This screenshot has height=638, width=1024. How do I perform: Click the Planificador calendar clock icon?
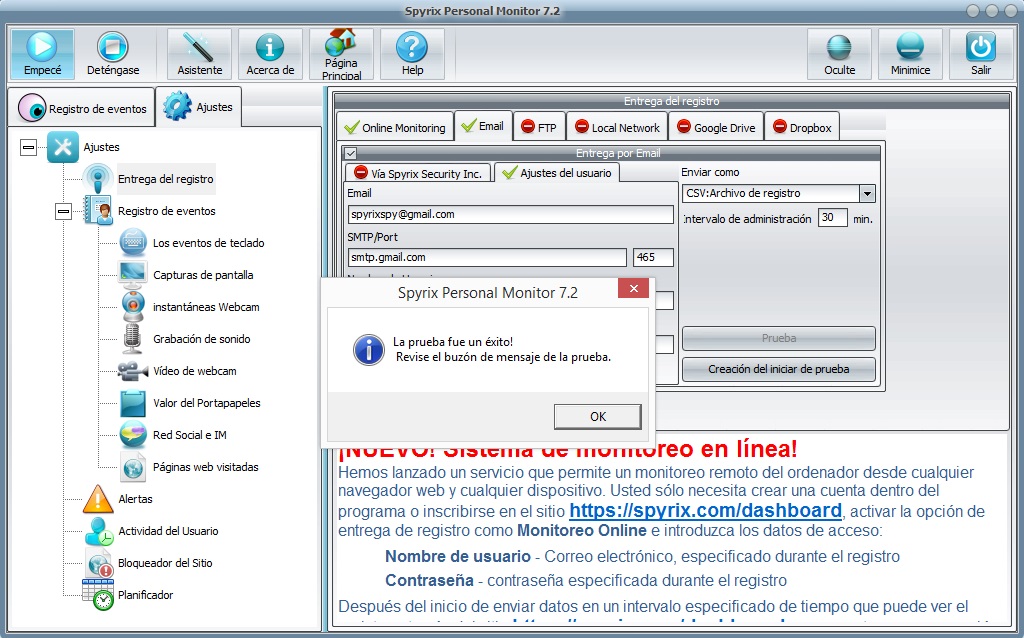point(98,595)
